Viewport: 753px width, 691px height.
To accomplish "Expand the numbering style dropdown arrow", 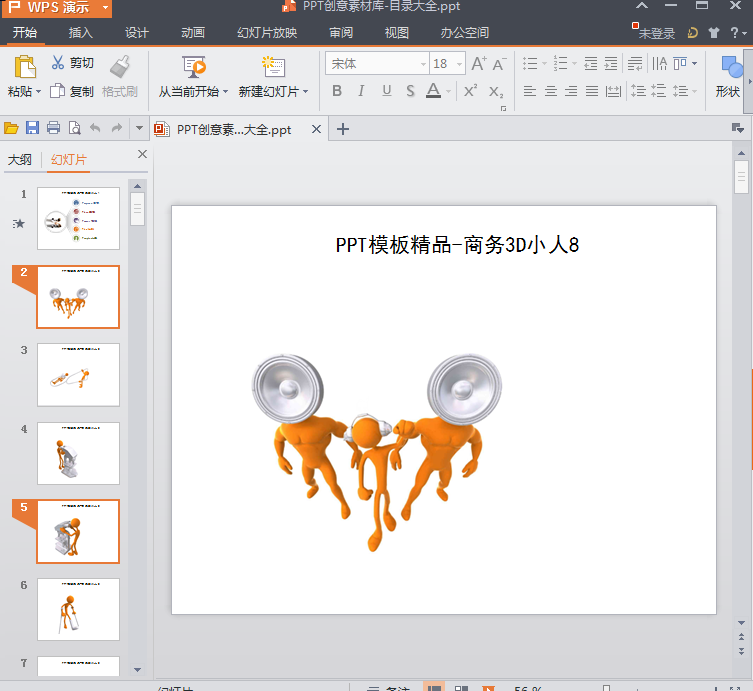I will click(574, 63).
